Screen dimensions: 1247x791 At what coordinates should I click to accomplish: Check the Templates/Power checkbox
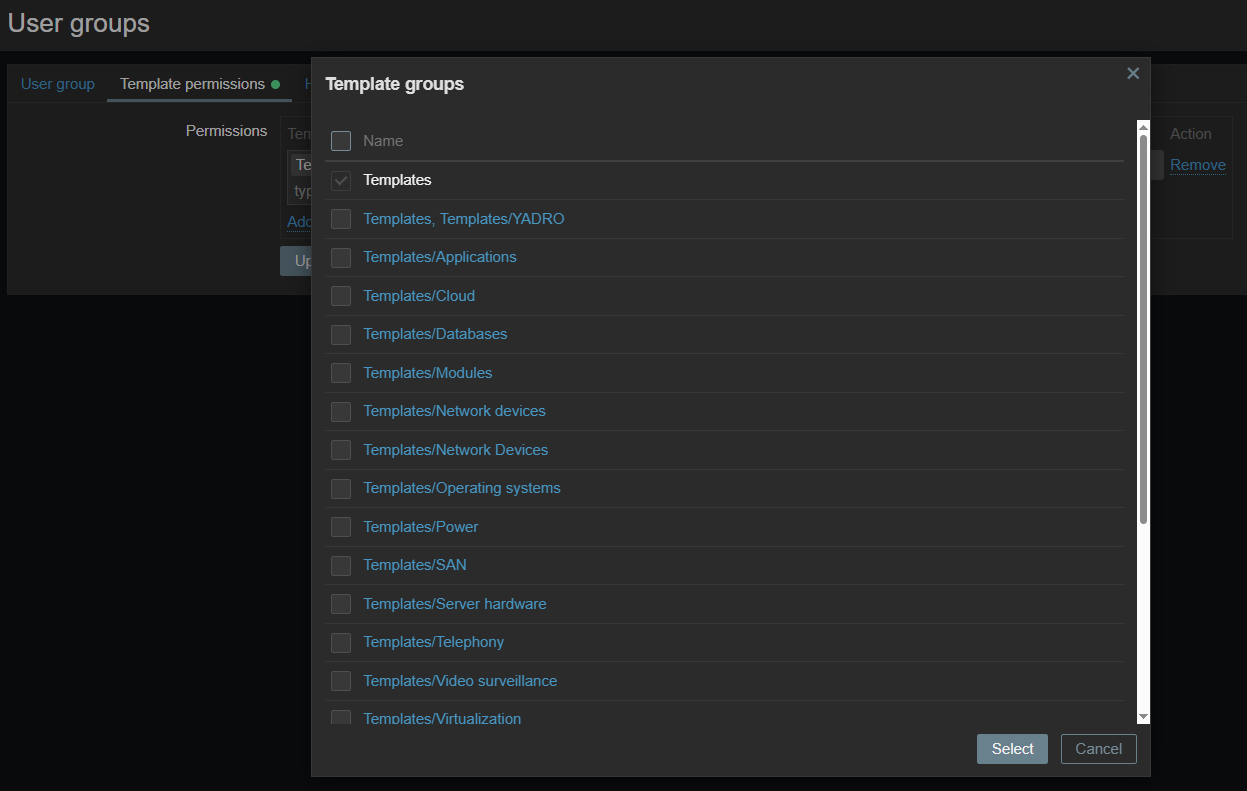[341, 527]
